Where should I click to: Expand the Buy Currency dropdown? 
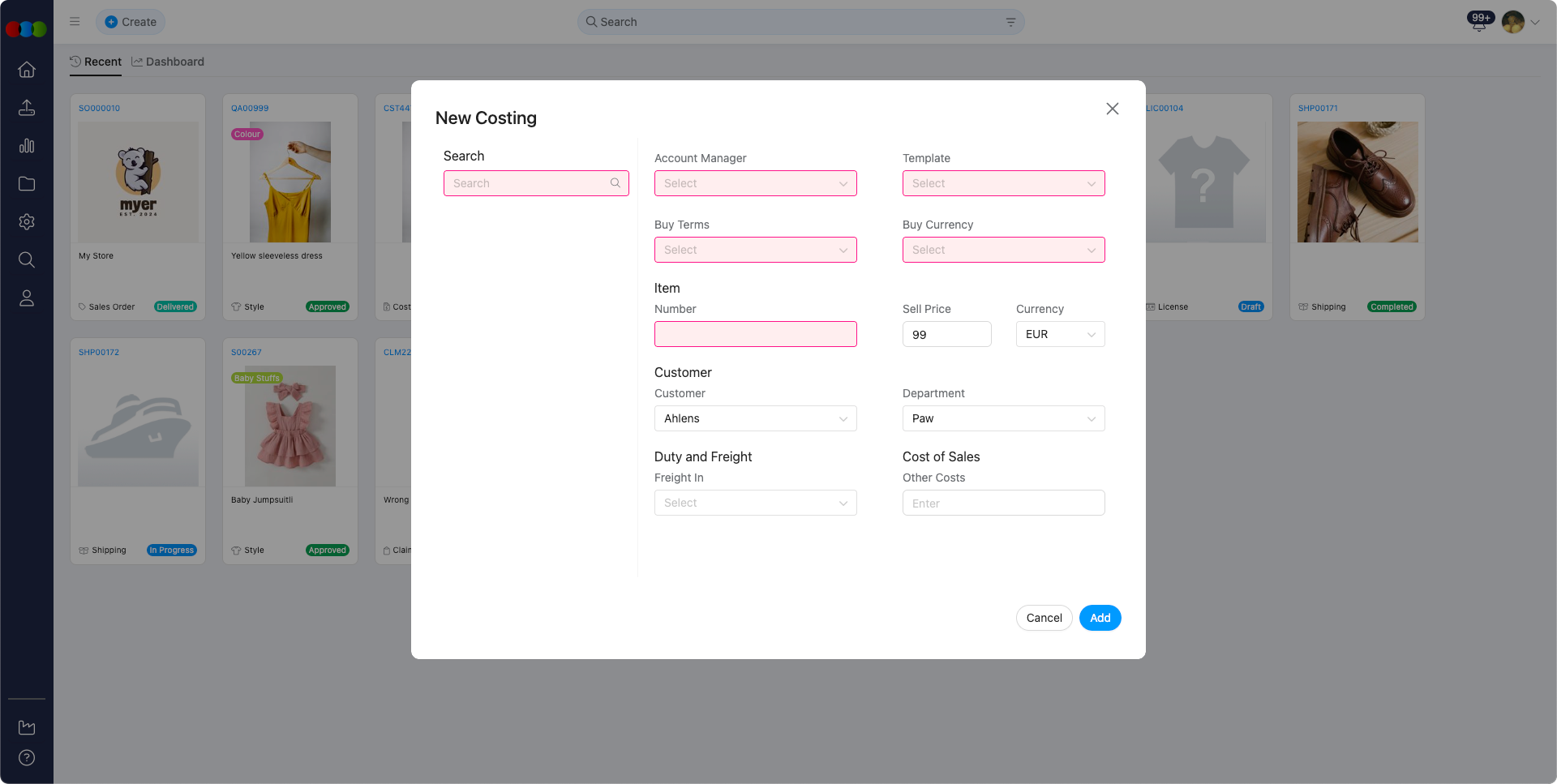click(1003, 250)
